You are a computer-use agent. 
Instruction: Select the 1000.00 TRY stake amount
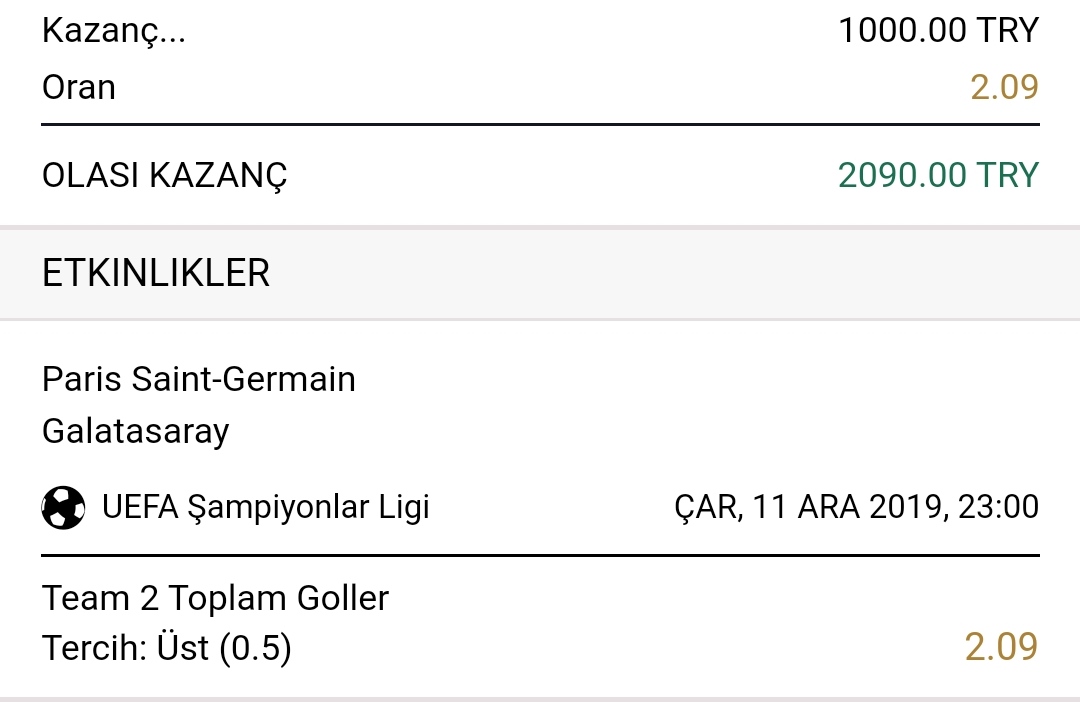click(x=938, y=30)
